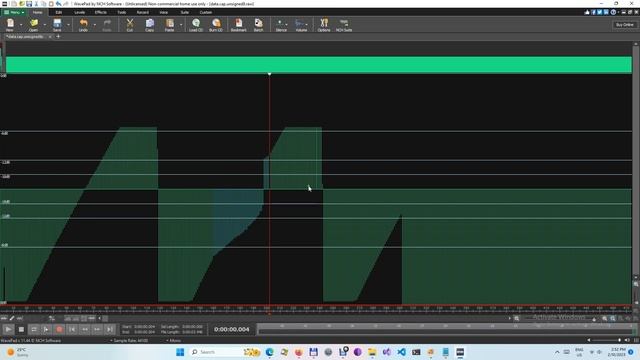
Task: Open the Windows Start menu
Action: click(180, 352)
